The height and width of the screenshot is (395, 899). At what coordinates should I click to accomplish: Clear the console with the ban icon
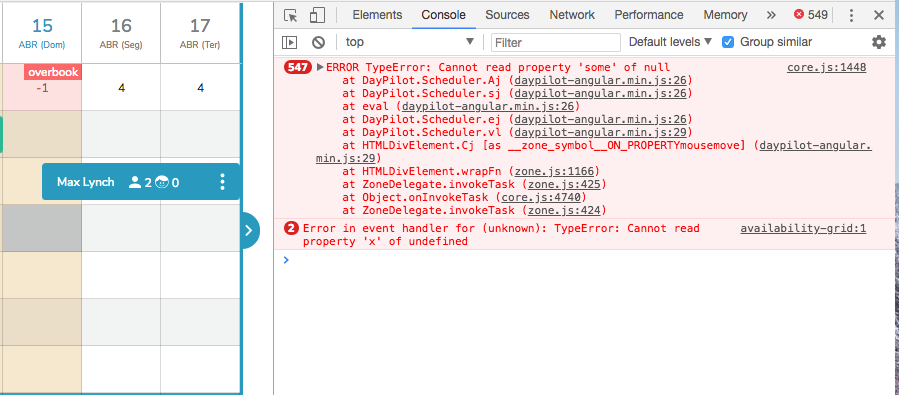pyautogui.click(x=318, y=42)
